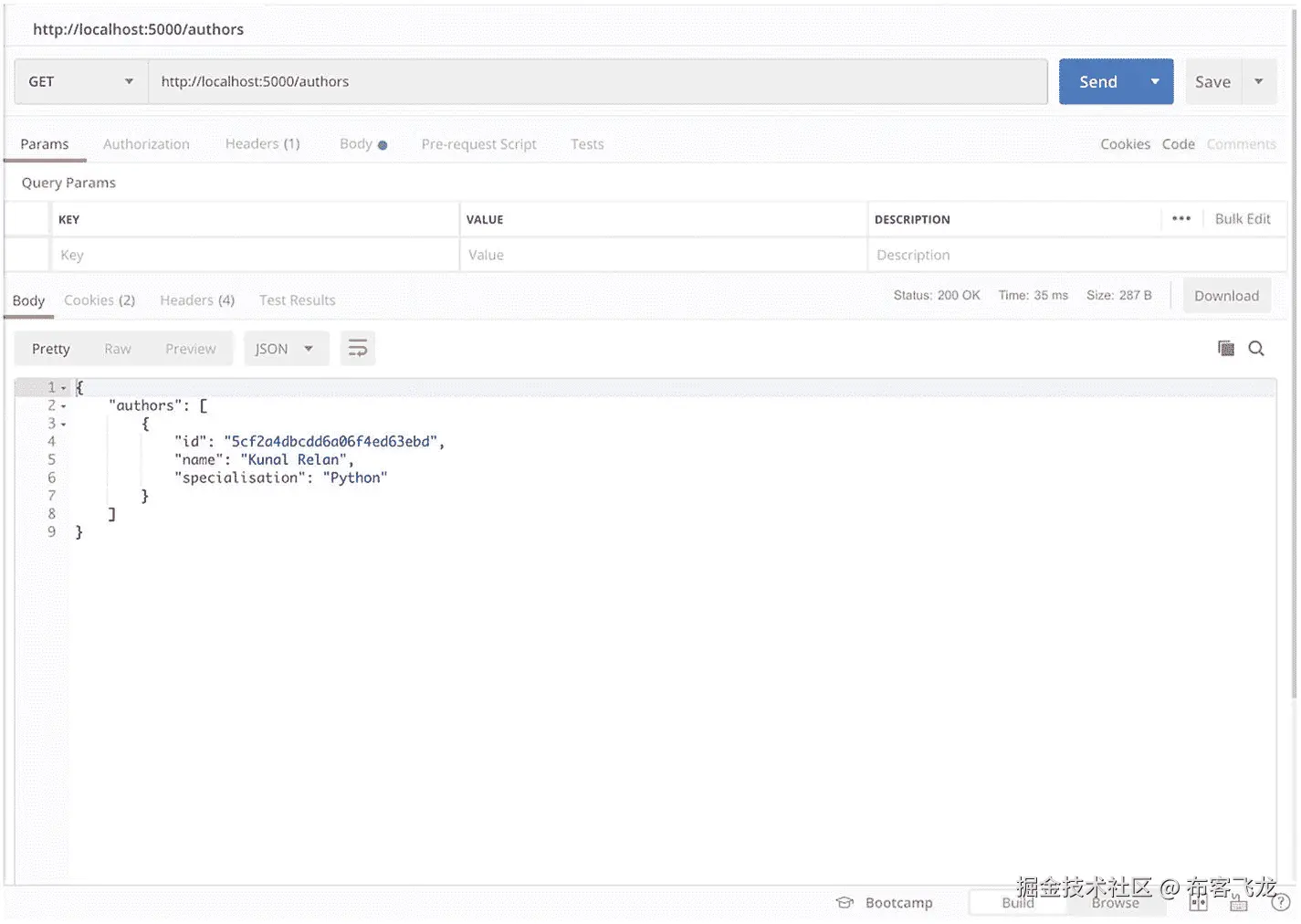1301x924 pixels.
Task: Open the request Headers (1) tab
Action: pyautogui.click(x=263, y=144)
